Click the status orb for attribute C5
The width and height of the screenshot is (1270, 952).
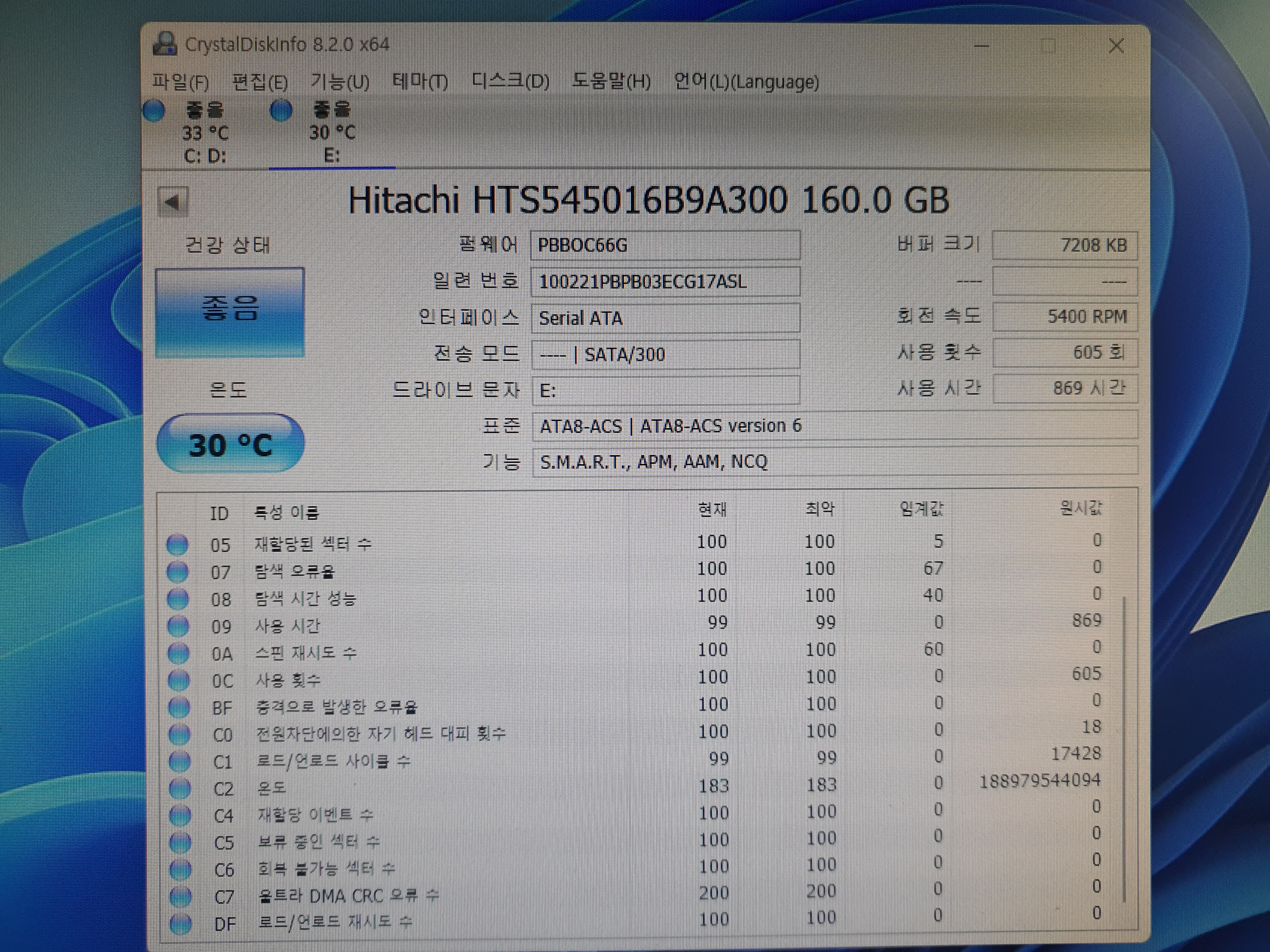(180, 842)
